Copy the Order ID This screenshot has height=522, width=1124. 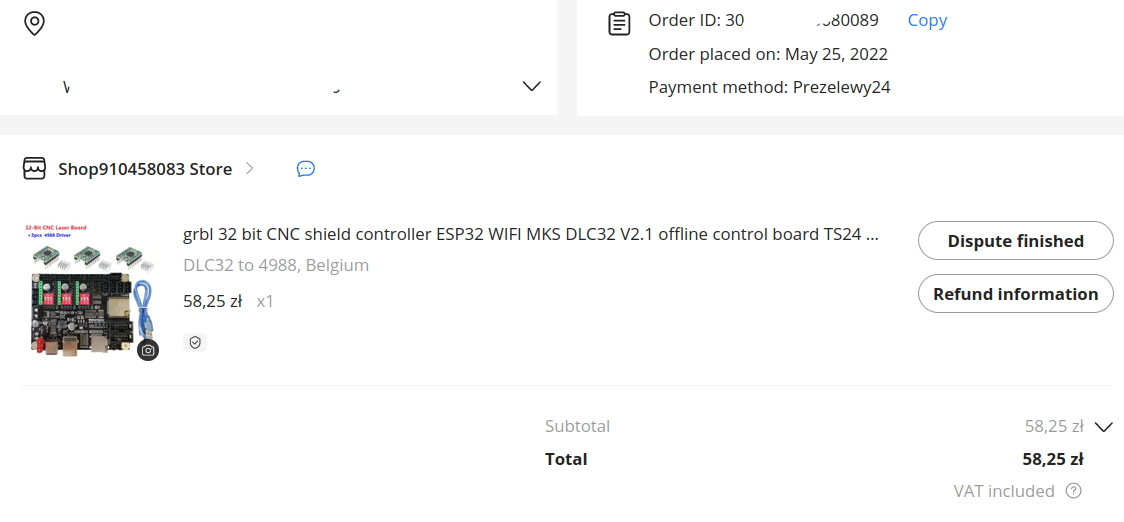(927, 20)
